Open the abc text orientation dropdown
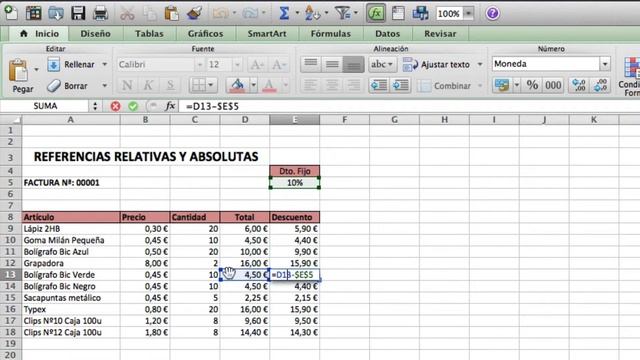This screenshot has height=360, width=640. tap(382, 64)
